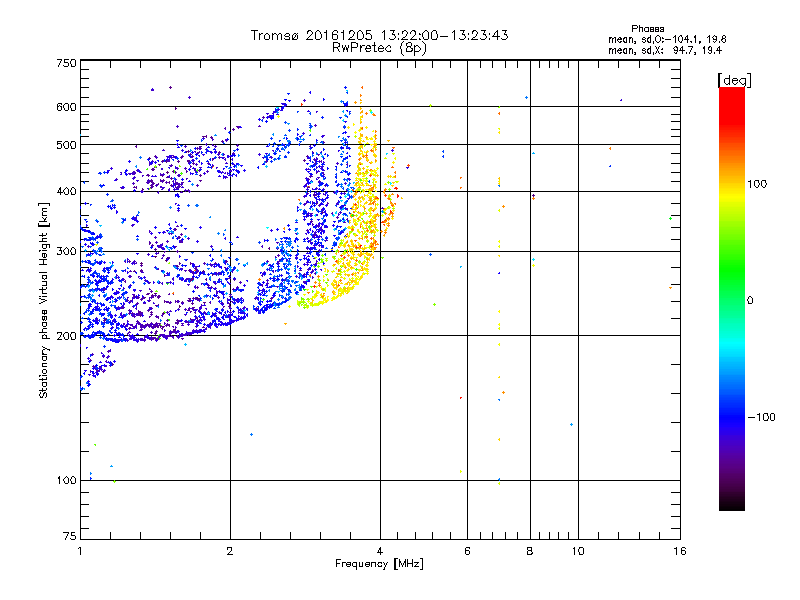Click the y-axis tick label "750"
This screenshot has width=800, height=600.
[x=66, y=63]
